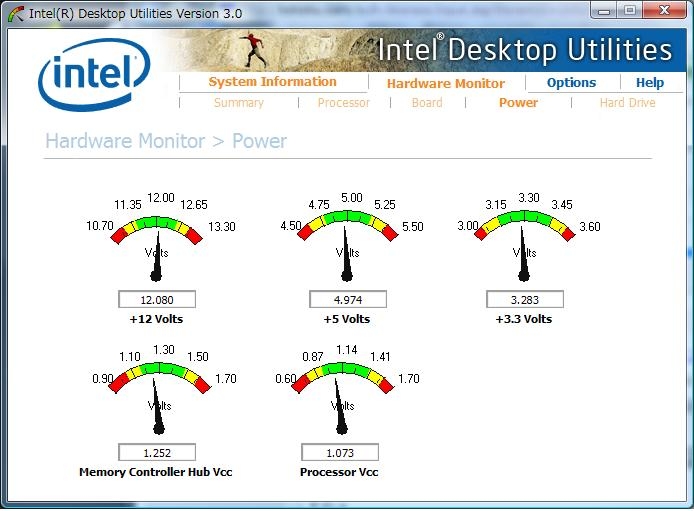Click the Processor Vcc gauge dial
The height and width of the screenshot is (511, 694).
click(x=342, y=398)
